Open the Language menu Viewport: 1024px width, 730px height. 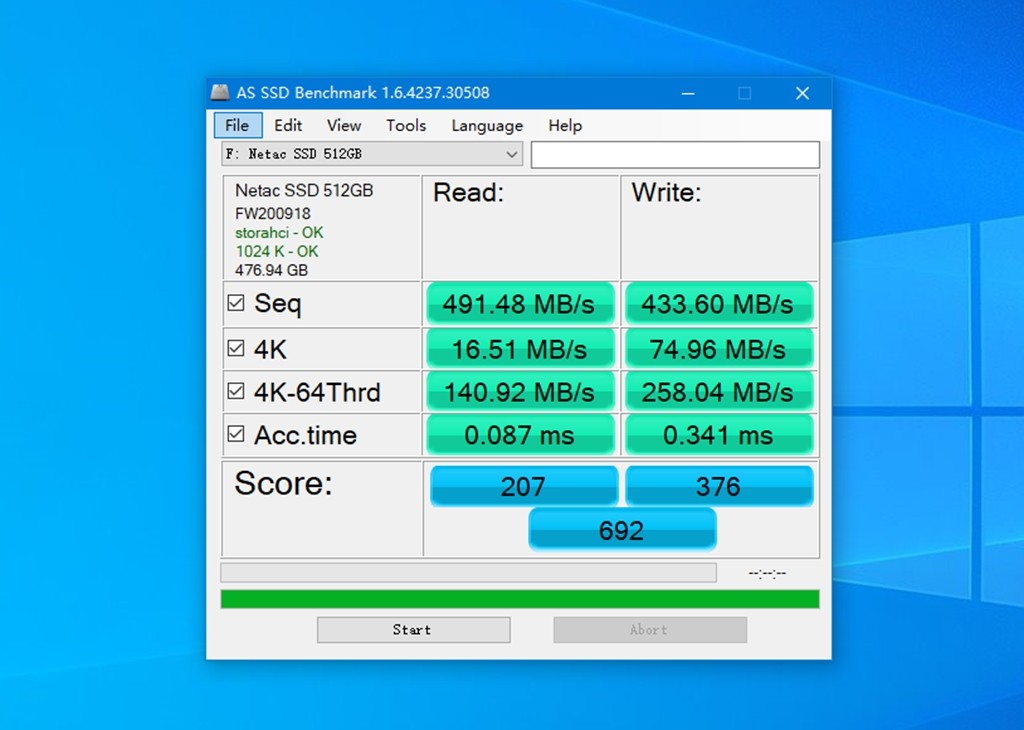[x=487, y=125]
